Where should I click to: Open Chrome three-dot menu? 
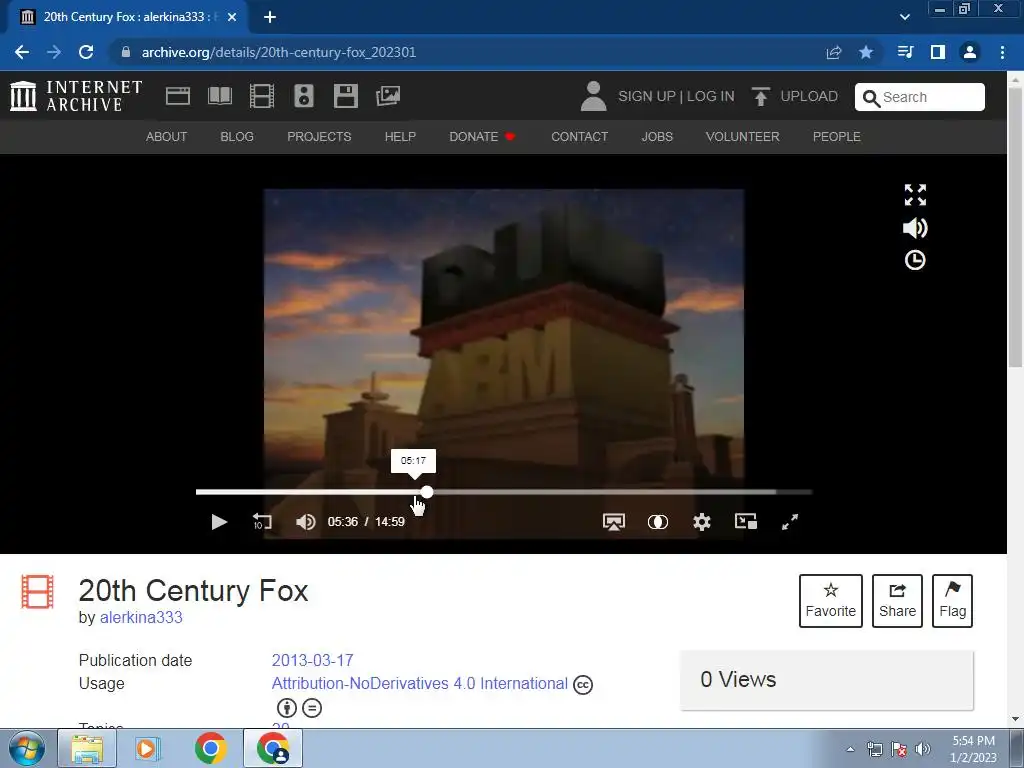pyautogui.click(x=1002, y=52)
